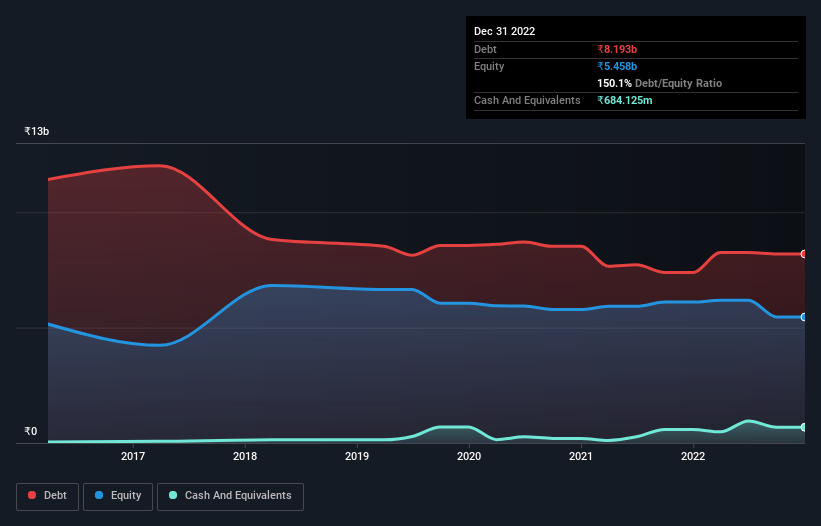The image size is (821, 526).
Task: Click the teal Cash endpoint marker
Action: pos(804,428)
